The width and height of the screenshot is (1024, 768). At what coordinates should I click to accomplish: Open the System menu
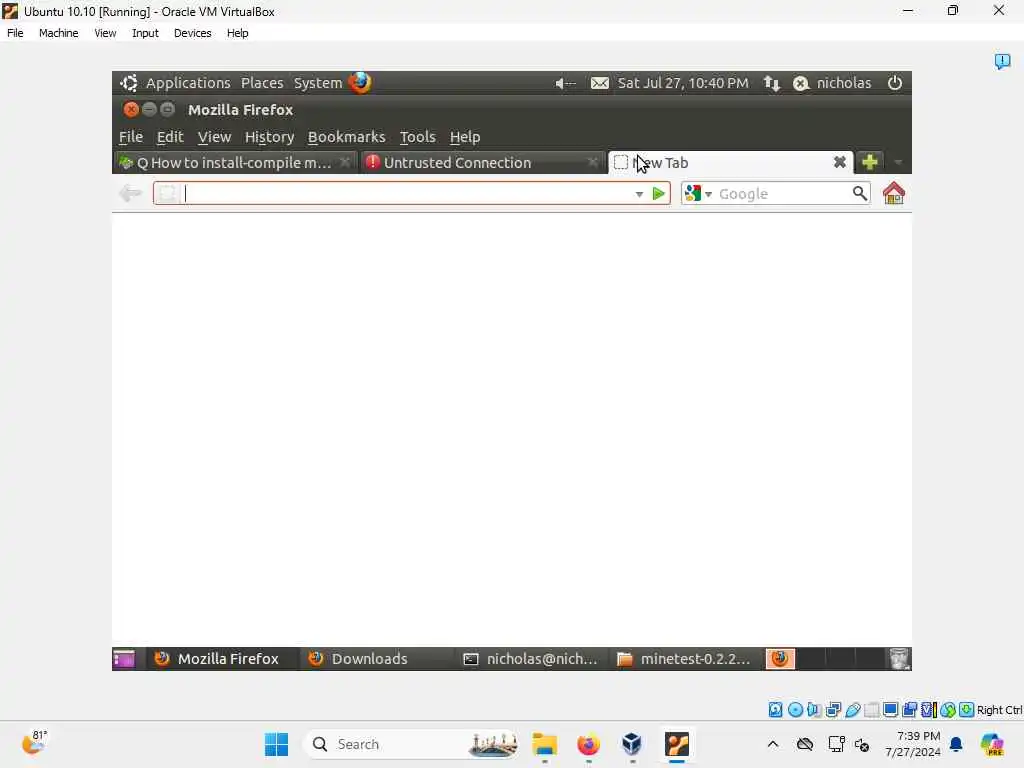[317, 83]
